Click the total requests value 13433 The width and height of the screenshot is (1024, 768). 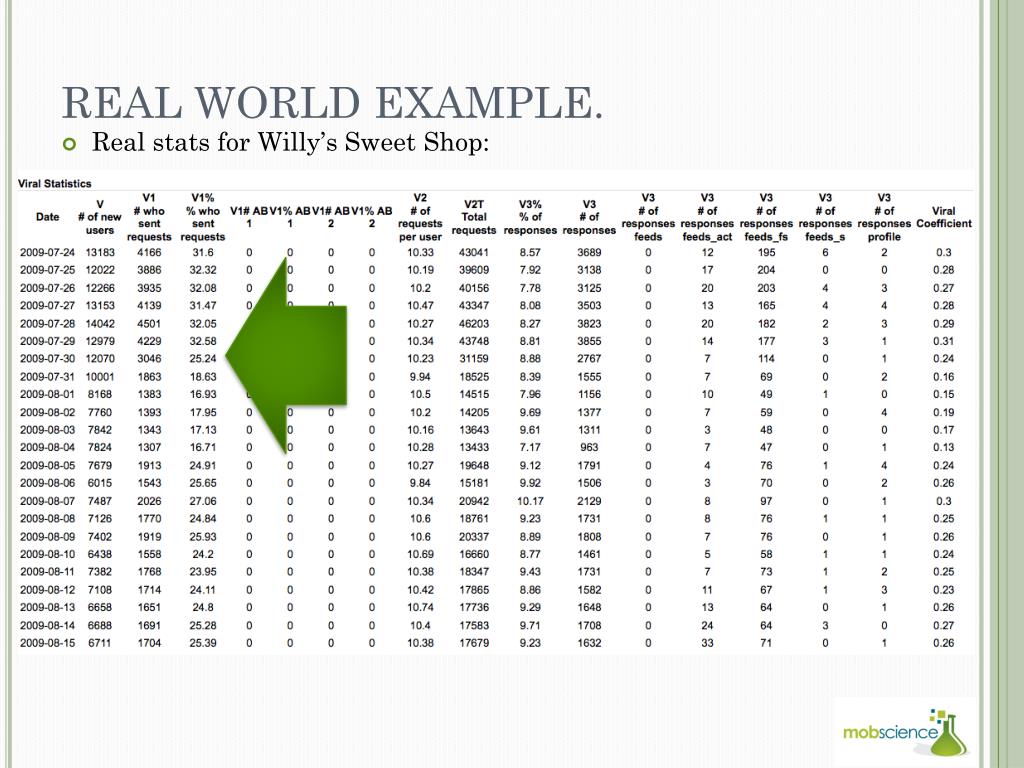pos(474,447)
